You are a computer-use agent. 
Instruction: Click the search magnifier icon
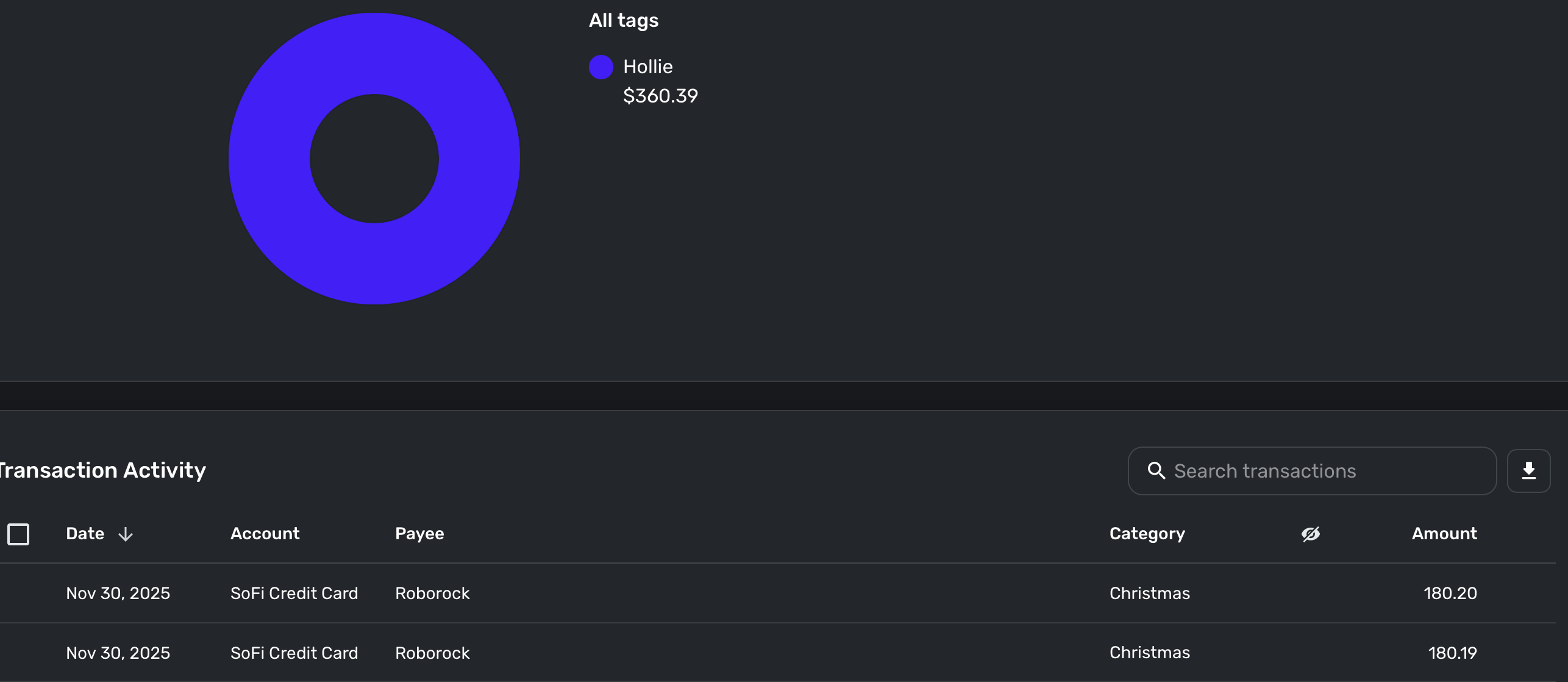[x=1156, y=470]
